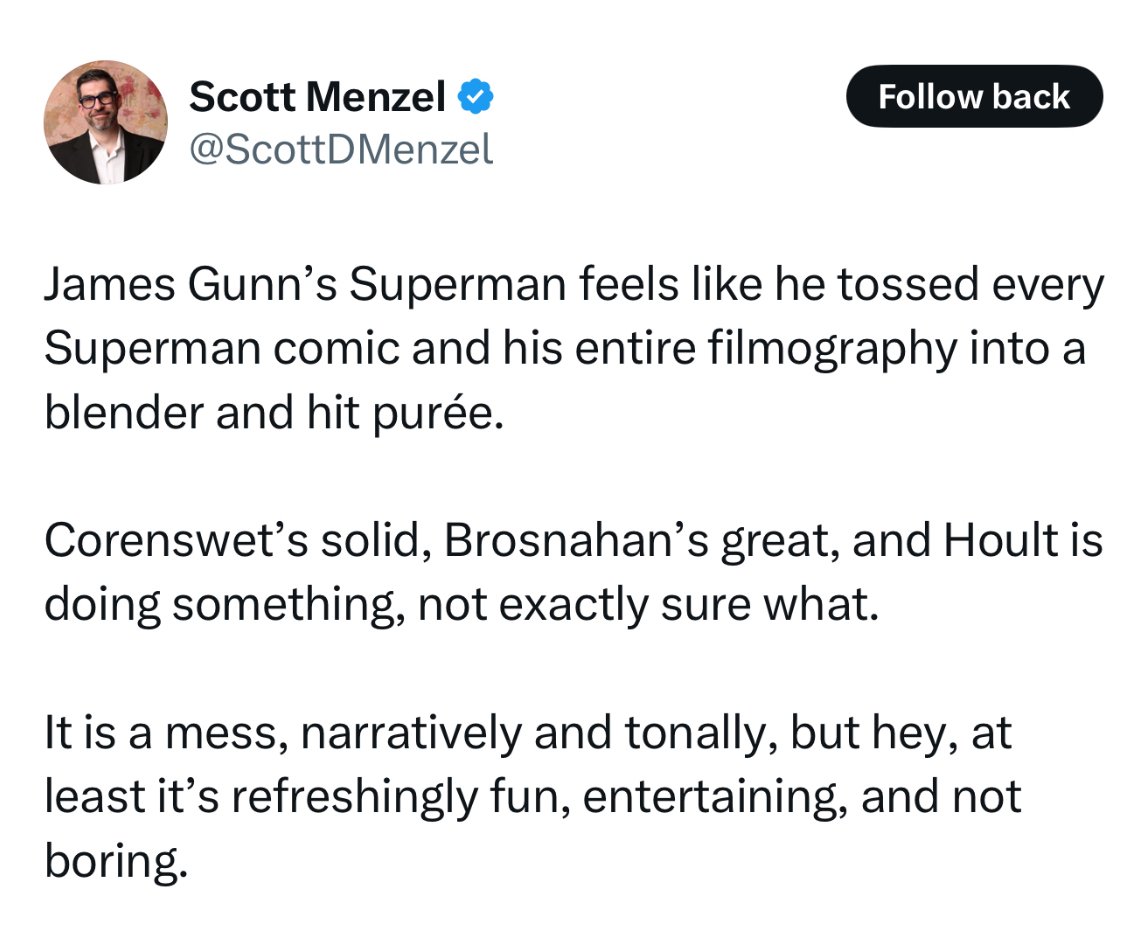Viewport: 1130px width, 945px height.
Task: Click the words James Gunn's opening the tweet
Action: click(190, 284)
